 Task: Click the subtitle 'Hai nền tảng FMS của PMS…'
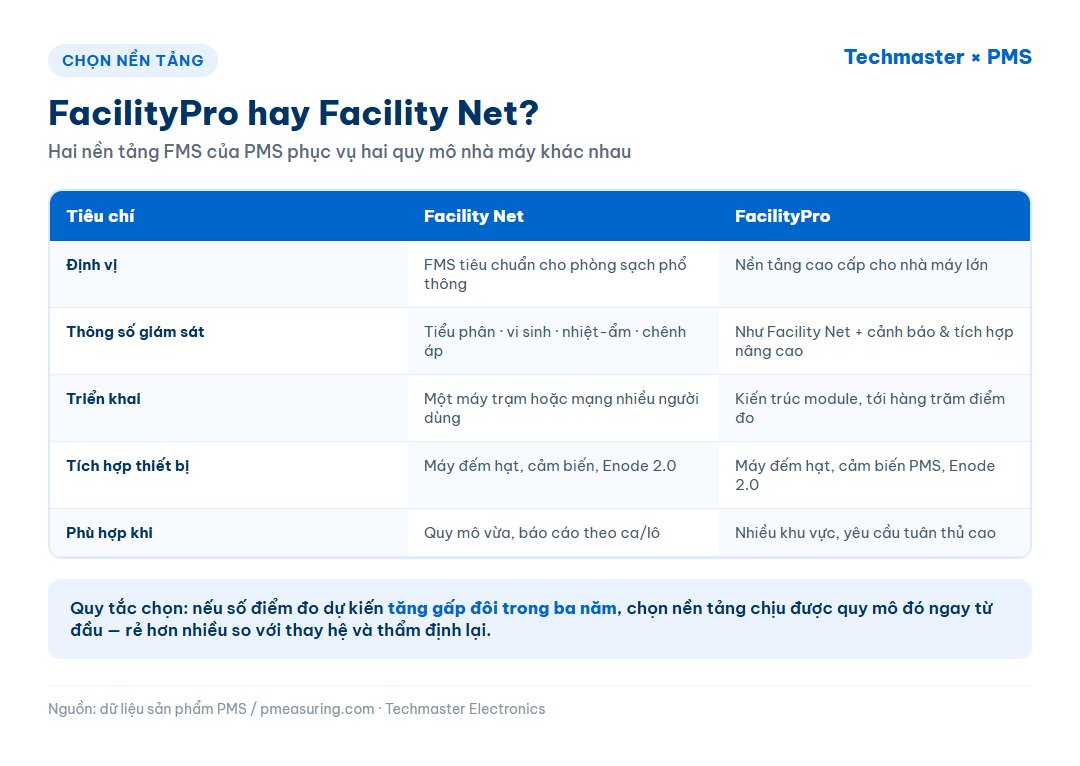(x=340, y=152)
